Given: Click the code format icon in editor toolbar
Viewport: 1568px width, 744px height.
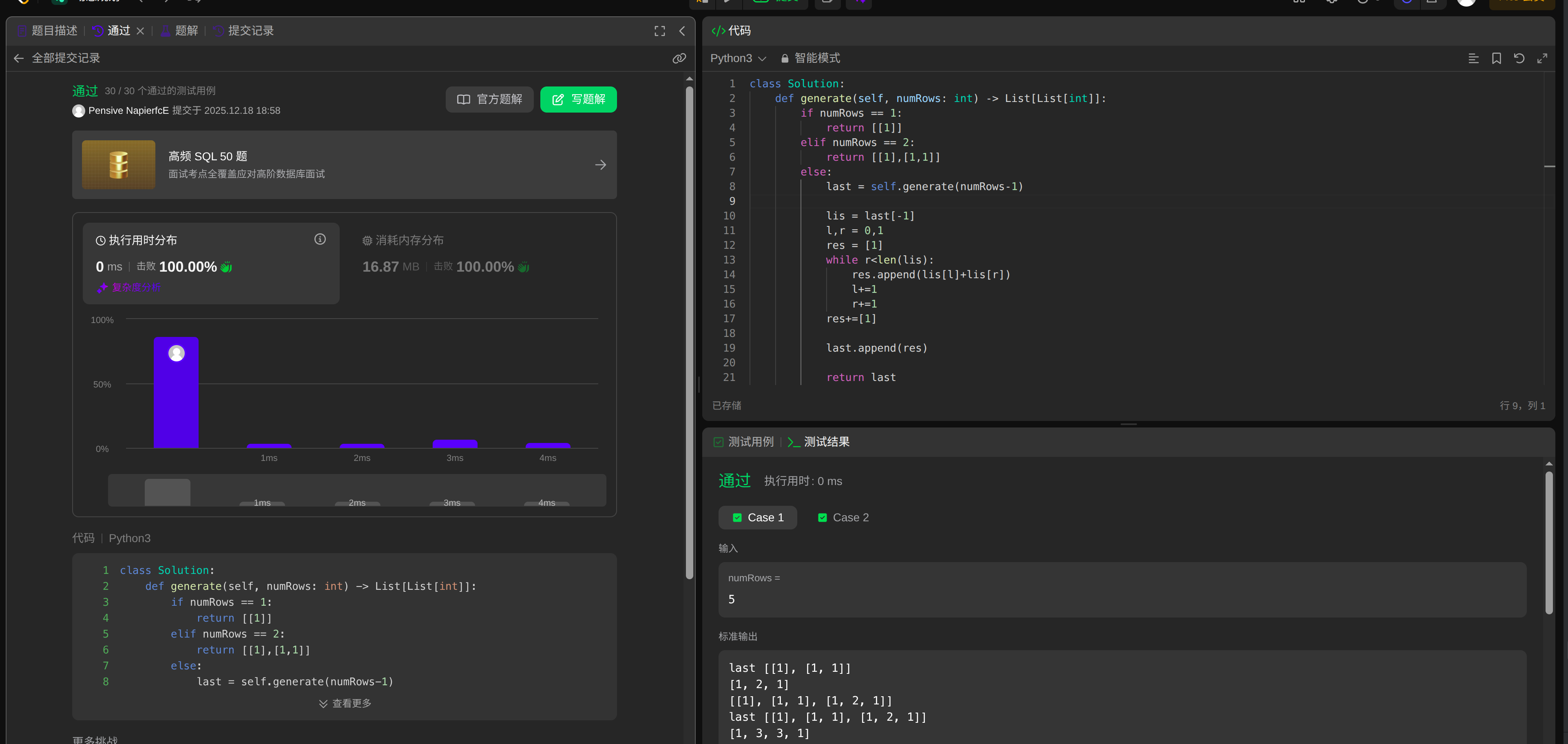Looking at the screenshot, I should (x=1473, y=58).
